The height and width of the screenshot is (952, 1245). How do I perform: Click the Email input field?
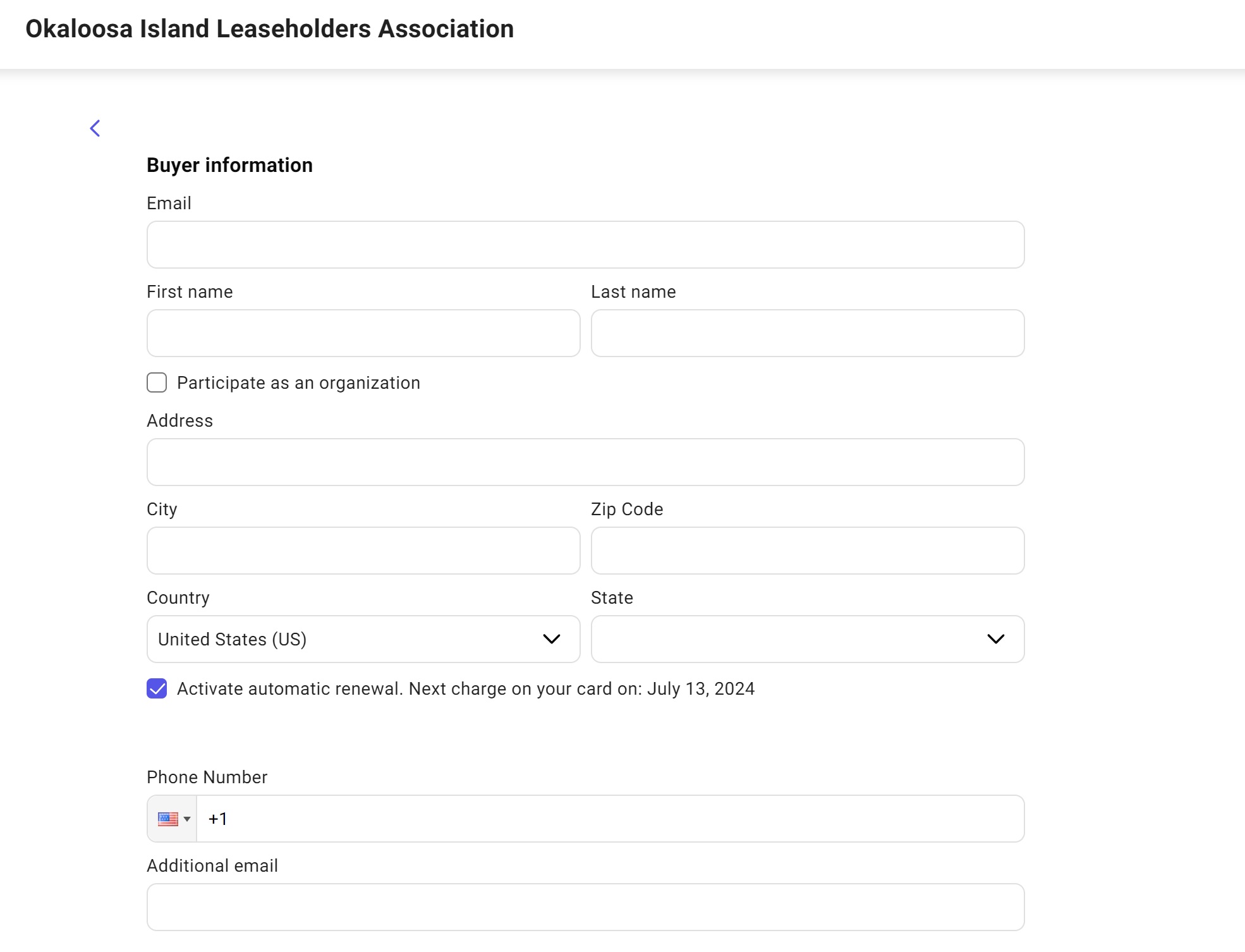pyautogui.click(x=585, y=245)
